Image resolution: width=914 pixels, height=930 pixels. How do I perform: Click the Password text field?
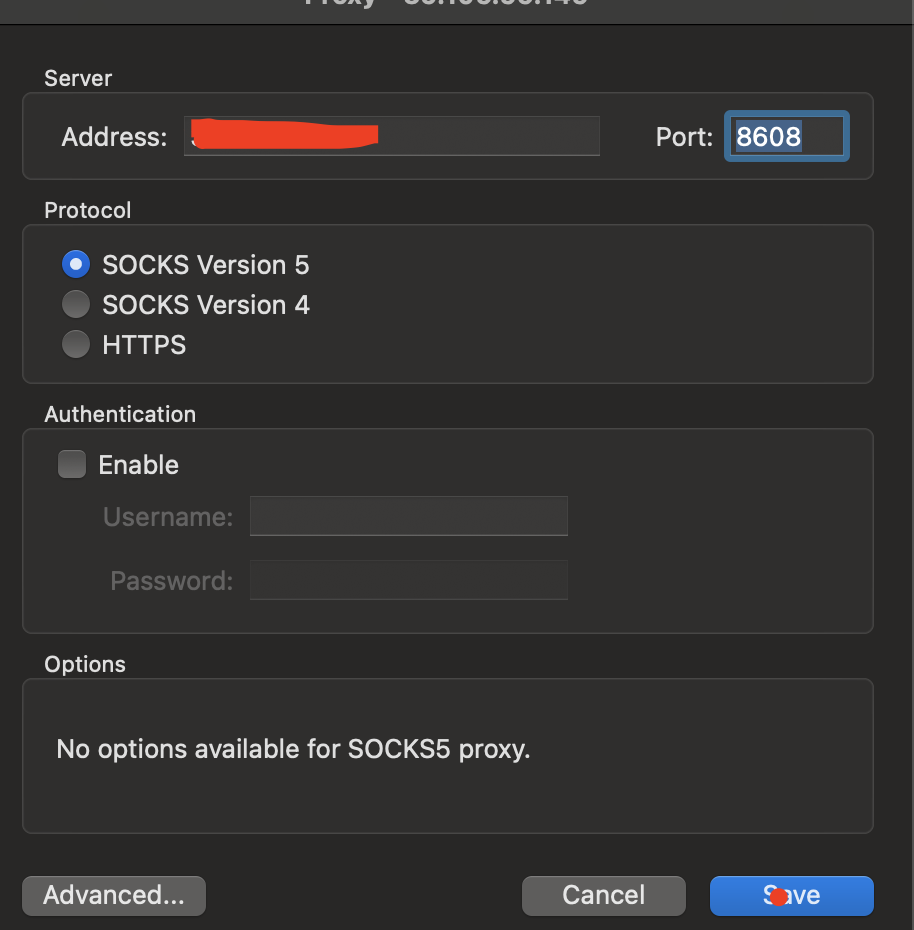click(408, 580)
